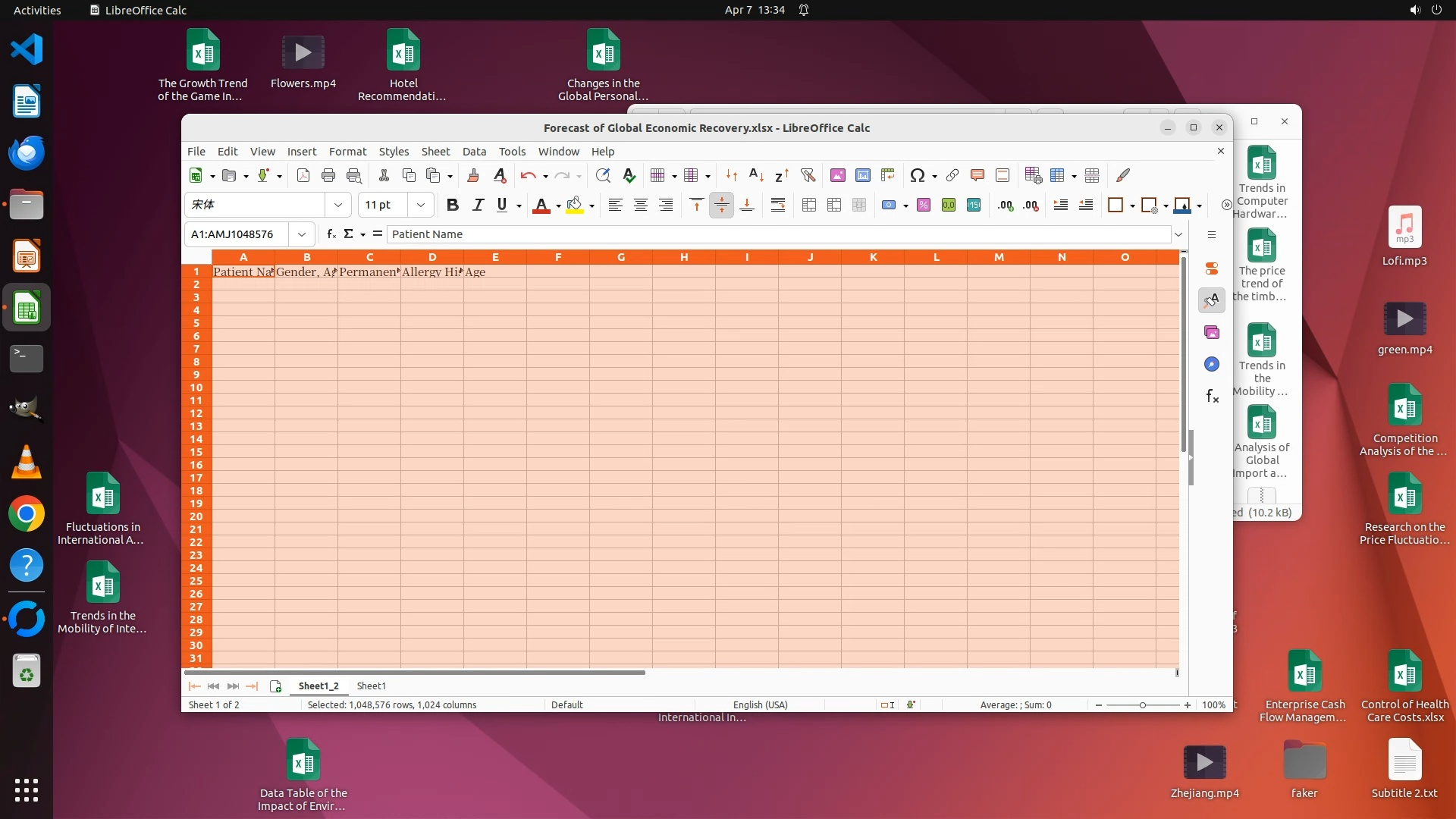Toggle Wrap Text for cells

pos(777,205)
